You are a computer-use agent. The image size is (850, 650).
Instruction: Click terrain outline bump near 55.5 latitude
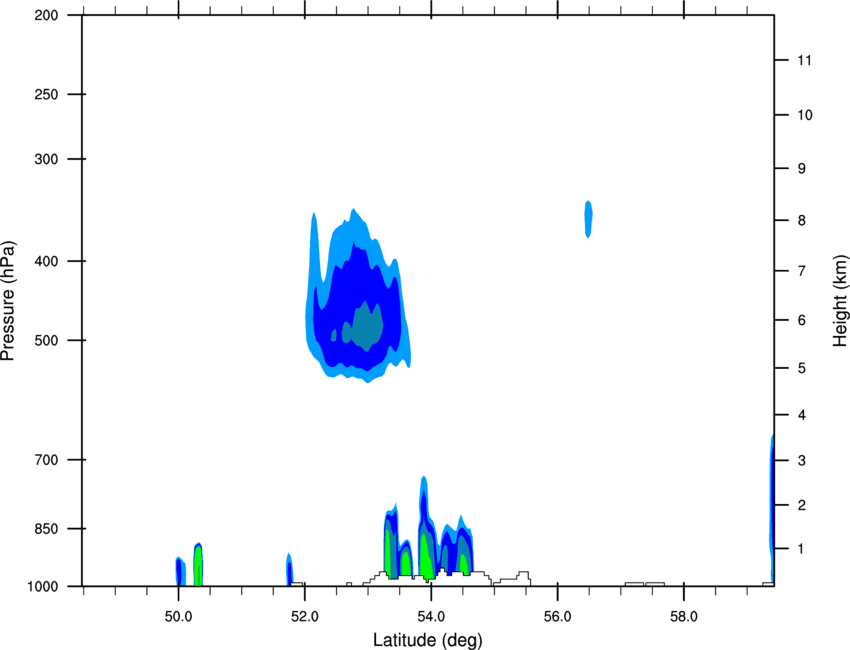523,578
